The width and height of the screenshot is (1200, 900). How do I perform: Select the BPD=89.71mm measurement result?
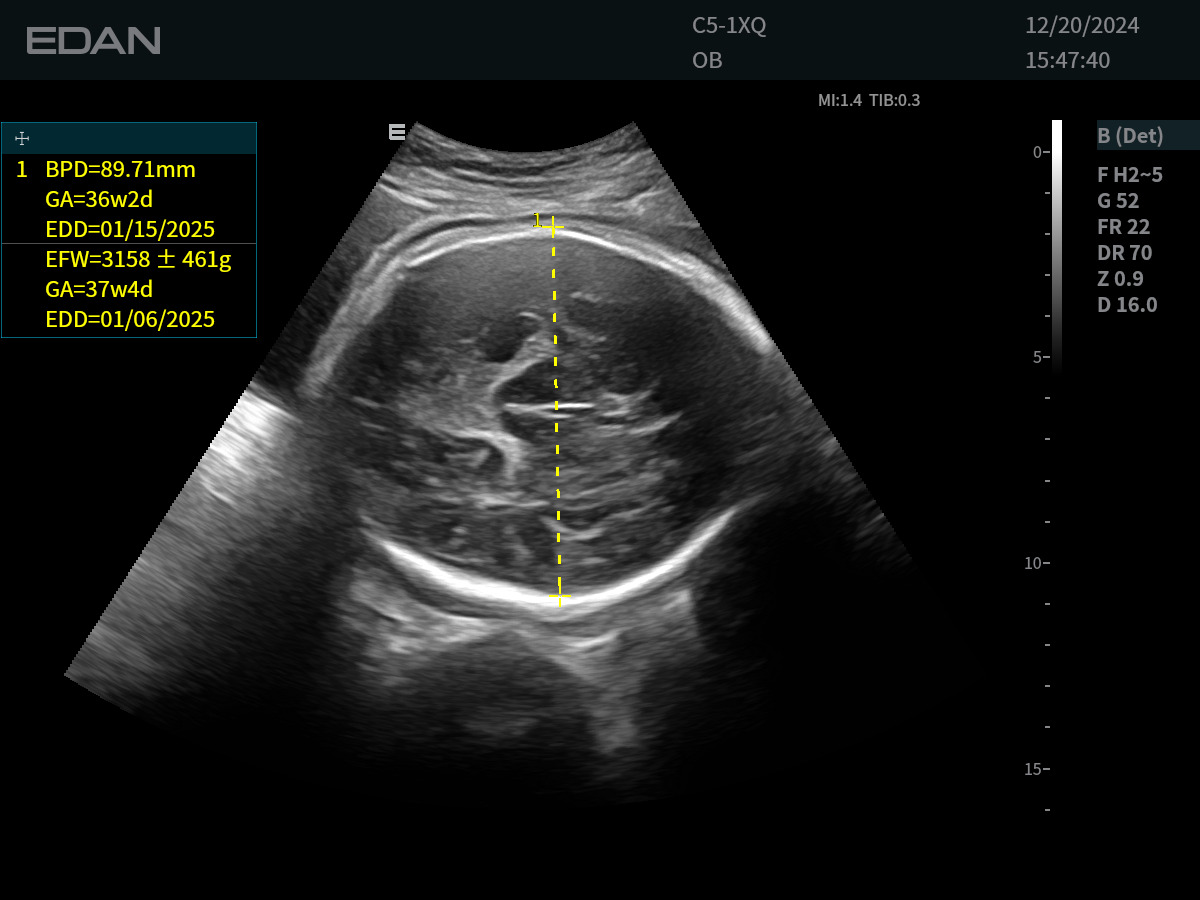click(x=120, y=170)
